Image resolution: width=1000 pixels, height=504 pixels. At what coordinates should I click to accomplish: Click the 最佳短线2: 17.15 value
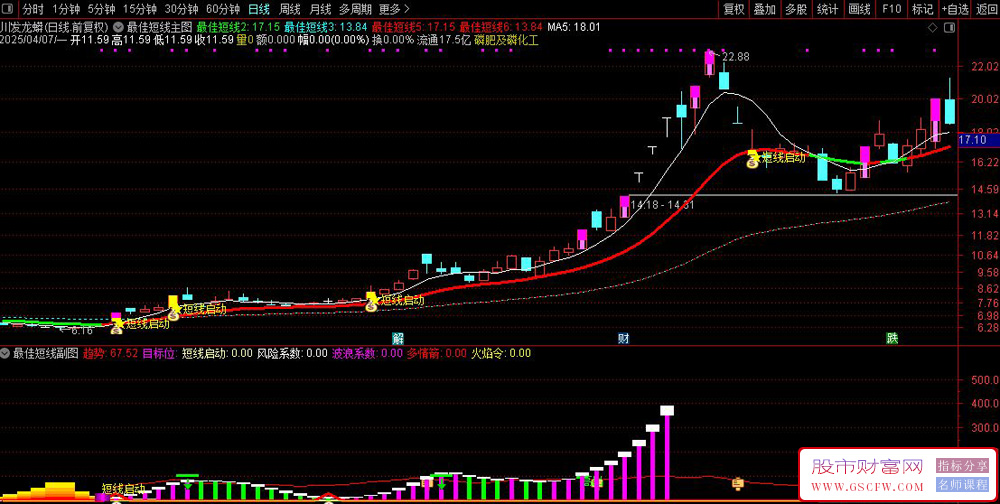click(239, 27)
